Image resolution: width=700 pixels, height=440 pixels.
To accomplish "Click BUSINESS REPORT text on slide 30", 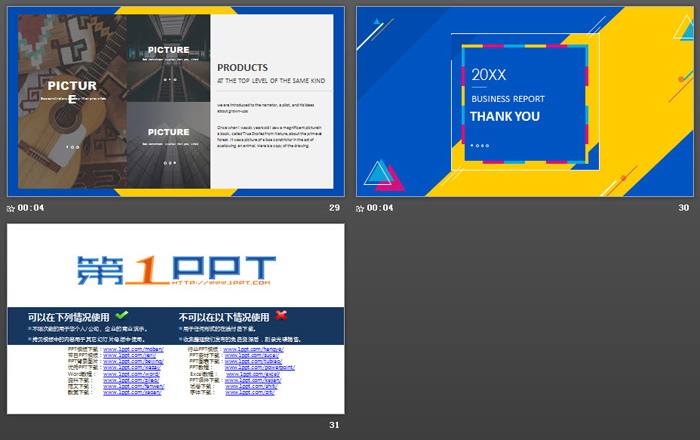I will 508,99.
